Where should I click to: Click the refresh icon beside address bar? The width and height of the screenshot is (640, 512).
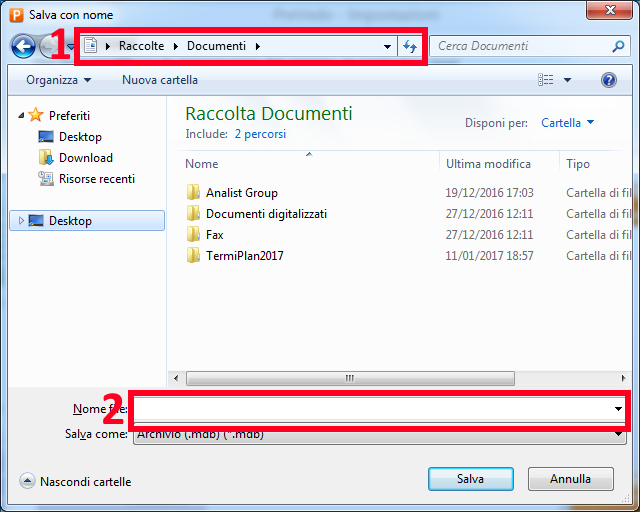tap(409, 46)
